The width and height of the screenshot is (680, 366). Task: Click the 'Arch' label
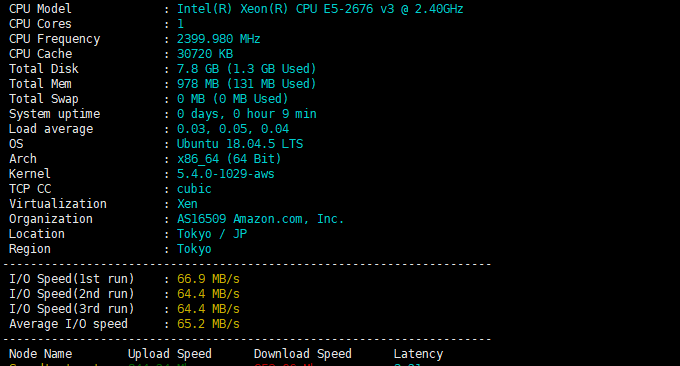(23, 159)
